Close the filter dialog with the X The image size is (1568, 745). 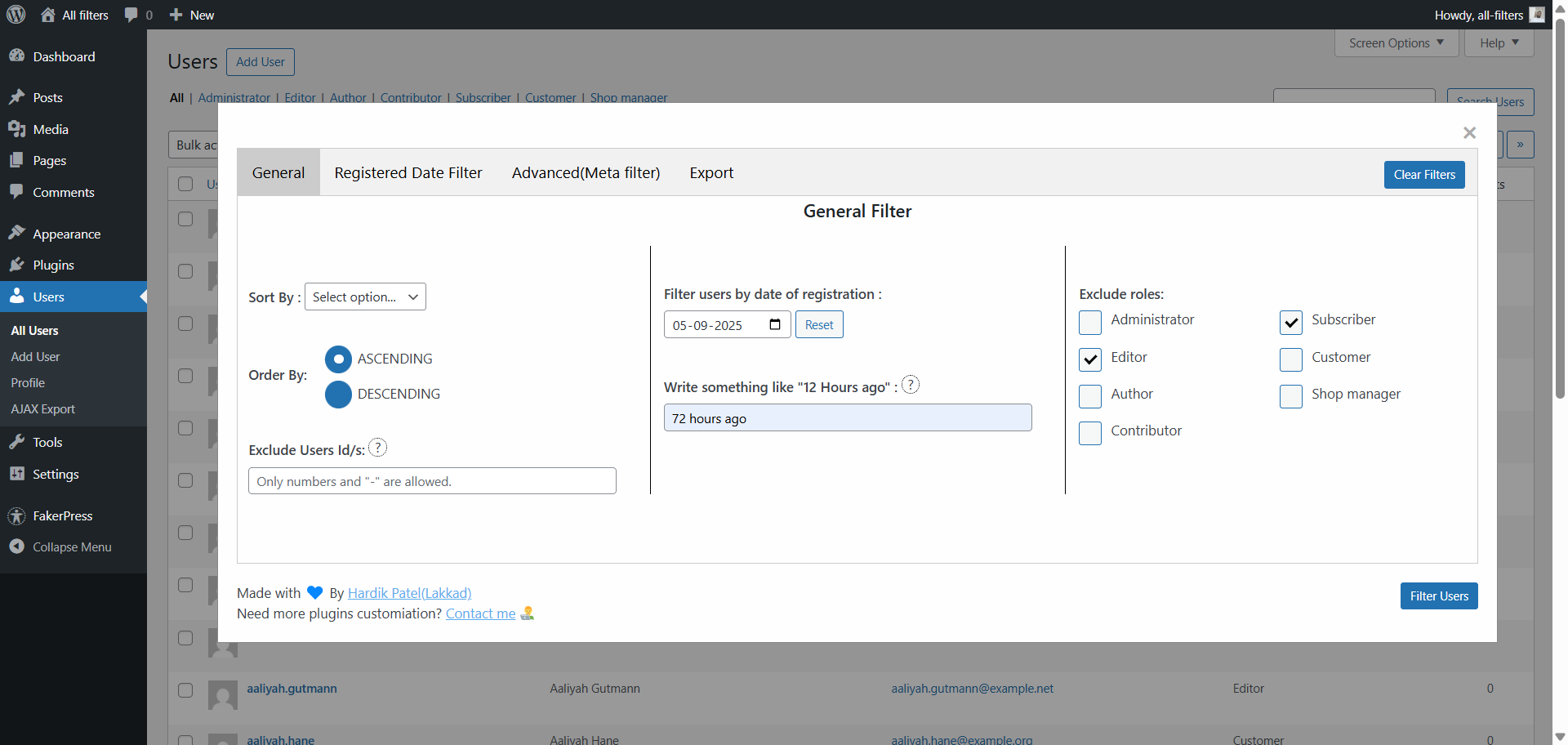click(1469, 132)
